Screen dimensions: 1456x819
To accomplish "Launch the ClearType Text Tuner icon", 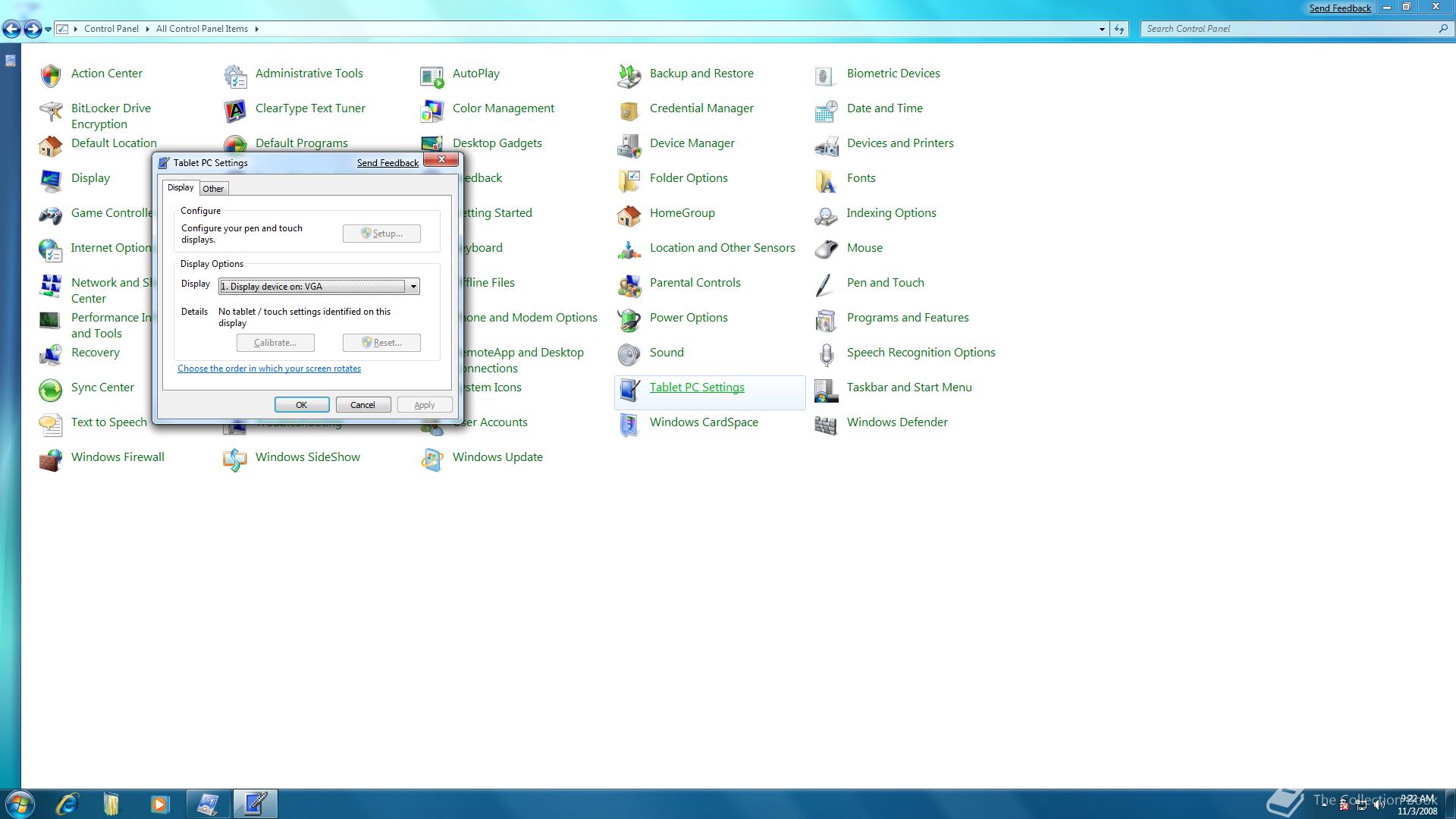I will (x=235, y=111).
